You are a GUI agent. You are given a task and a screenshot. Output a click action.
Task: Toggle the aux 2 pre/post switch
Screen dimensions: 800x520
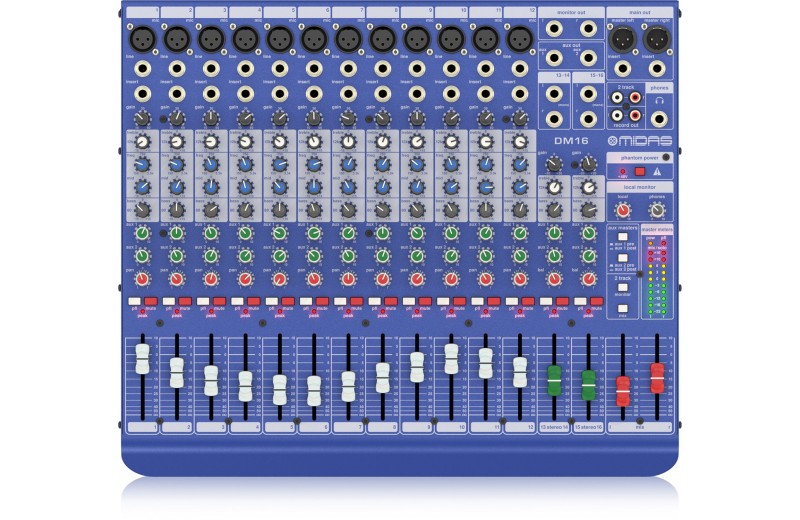[x=623, y=258]
